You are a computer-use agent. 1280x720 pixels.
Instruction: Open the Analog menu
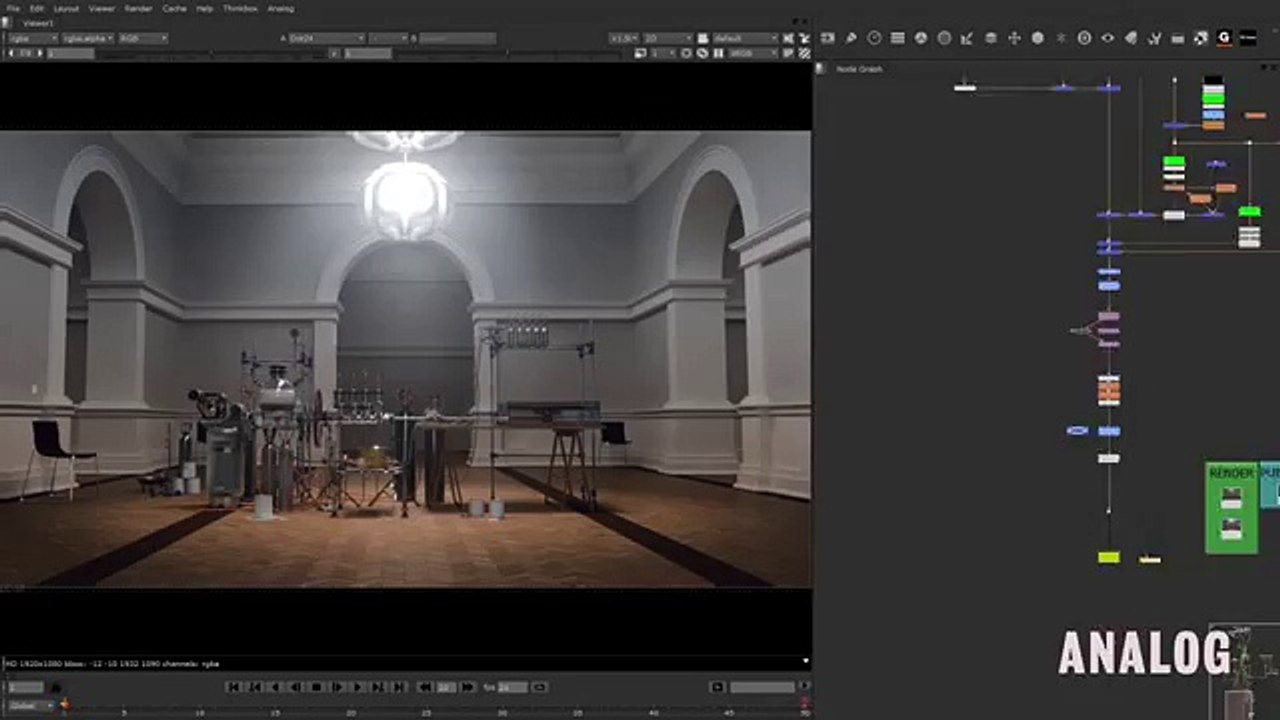pos(281,8)
